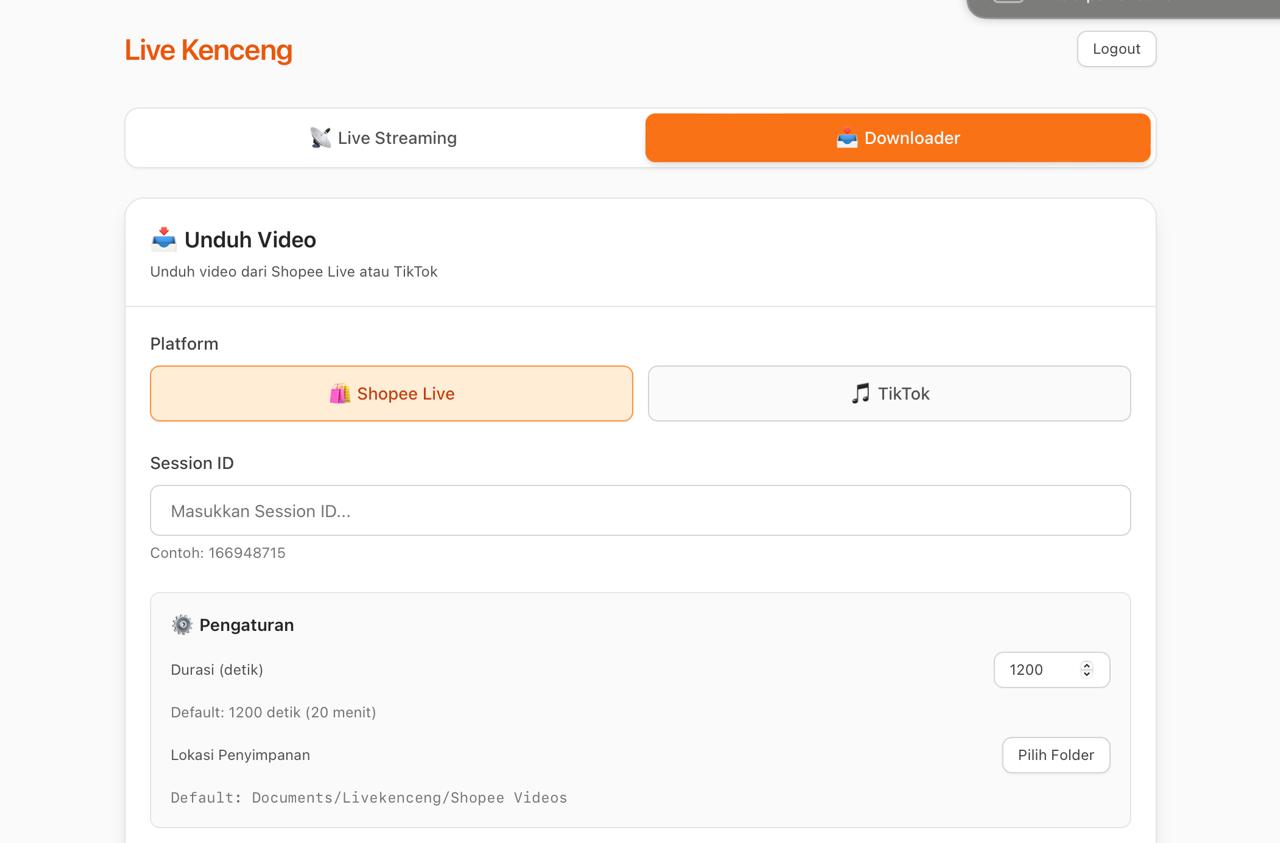This screenshot has height=843, width=1280.
Task: Choose TikTok as the platform
Action: pos(889,394)
